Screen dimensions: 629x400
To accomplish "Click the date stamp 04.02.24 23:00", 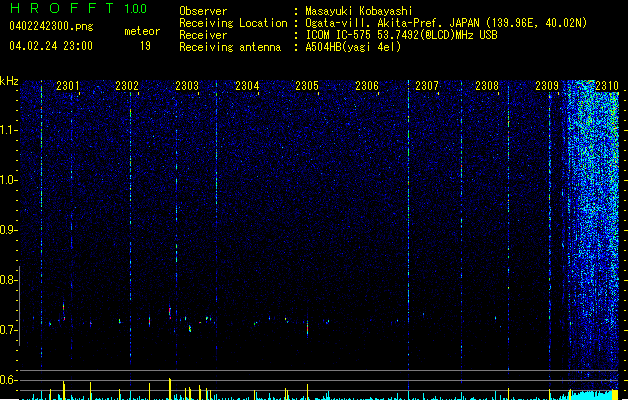I will pos(51,46).
